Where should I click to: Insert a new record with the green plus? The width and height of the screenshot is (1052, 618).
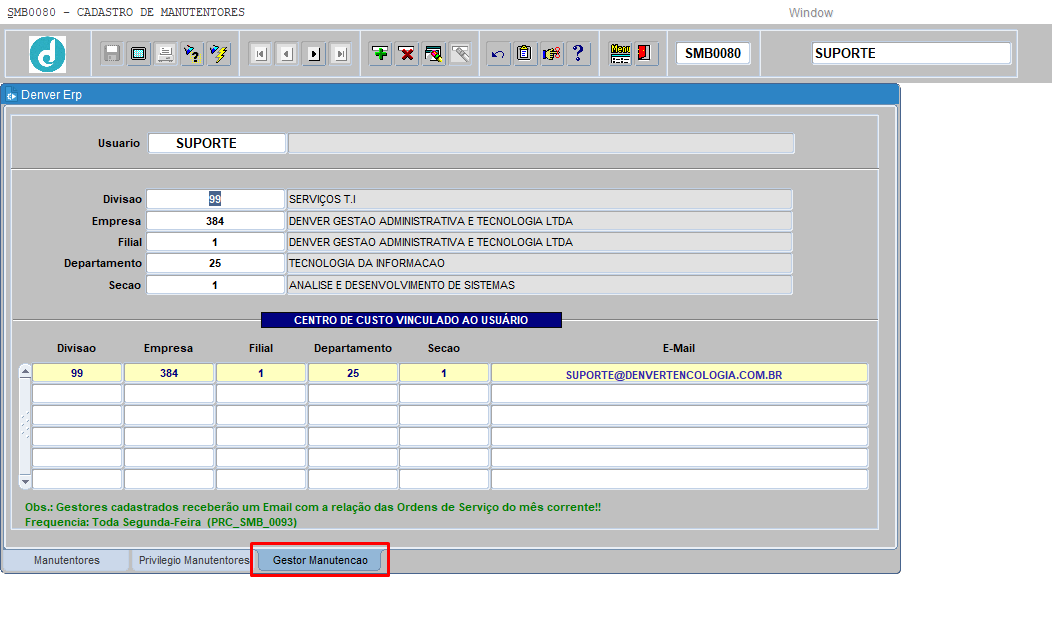pos(380,54)
